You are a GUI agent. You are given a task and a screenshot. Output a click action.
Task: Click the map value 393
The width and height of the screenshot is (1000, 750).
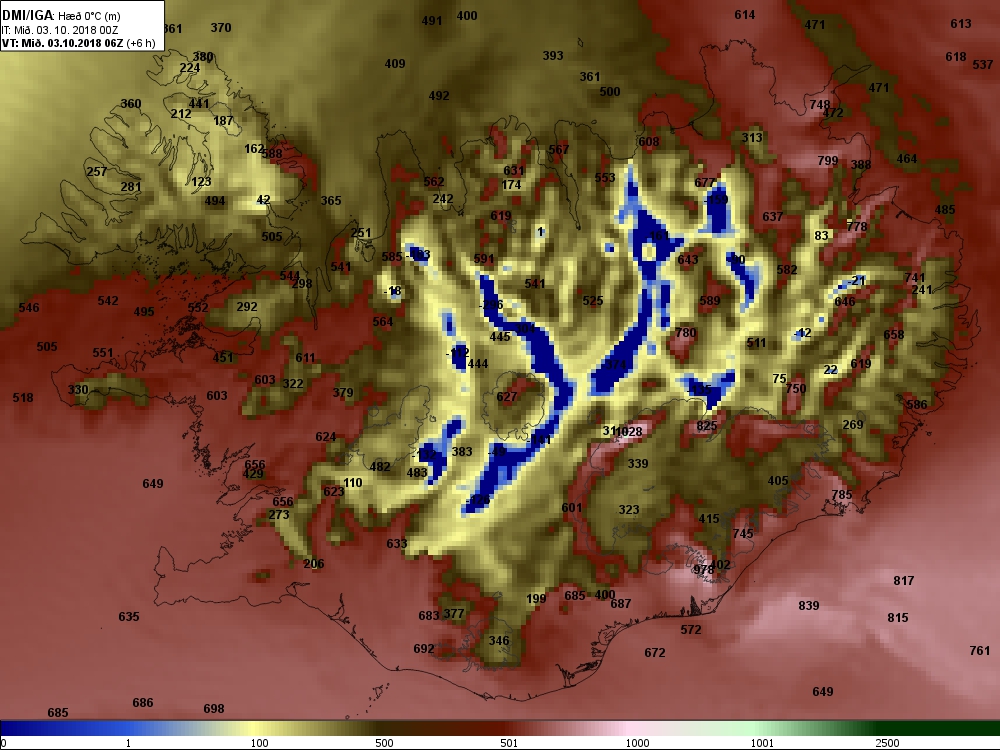pos(553,55)
